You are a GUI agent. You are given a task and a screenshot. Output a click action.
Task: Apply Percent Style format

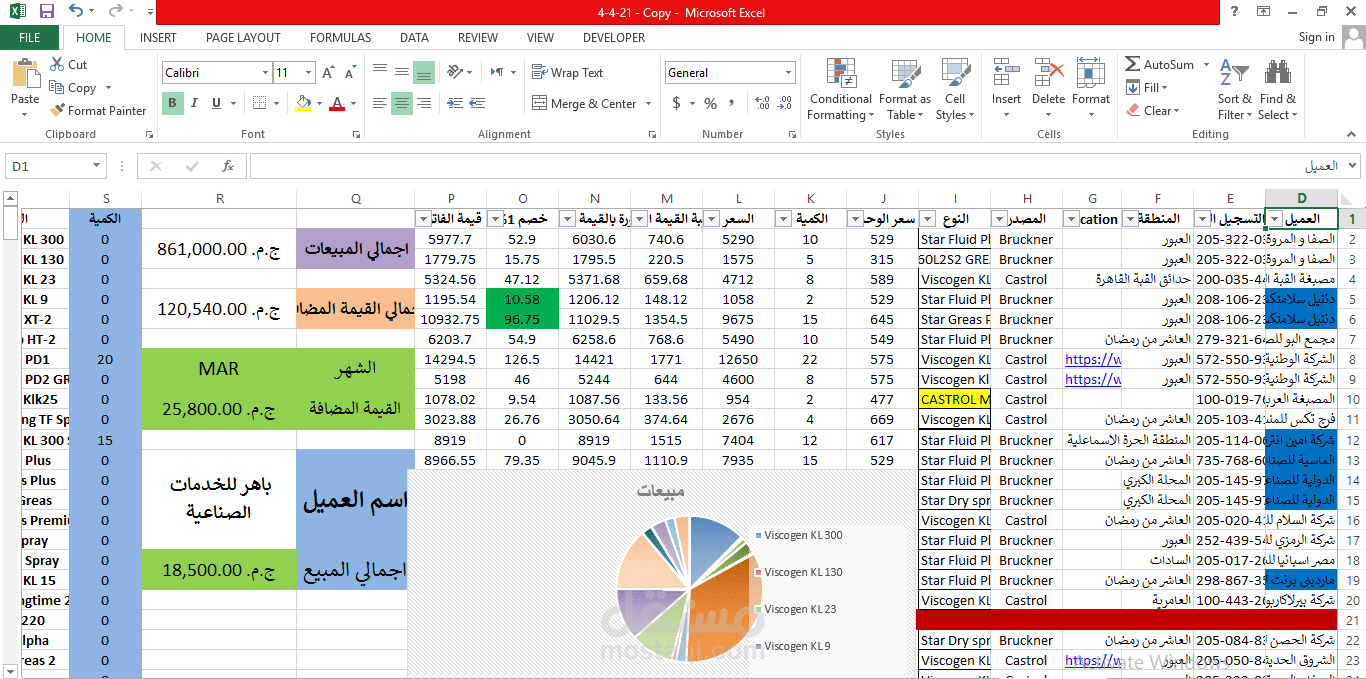[x=710, y=103]
